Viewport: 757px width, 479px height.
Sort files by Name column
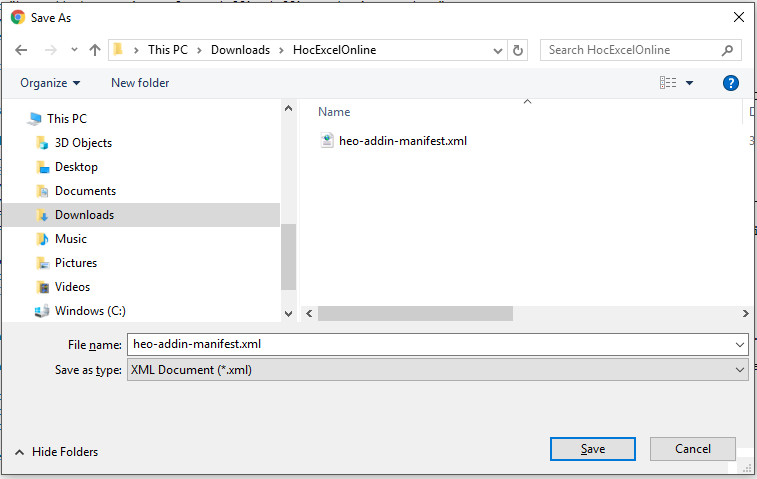coord(334,112)
